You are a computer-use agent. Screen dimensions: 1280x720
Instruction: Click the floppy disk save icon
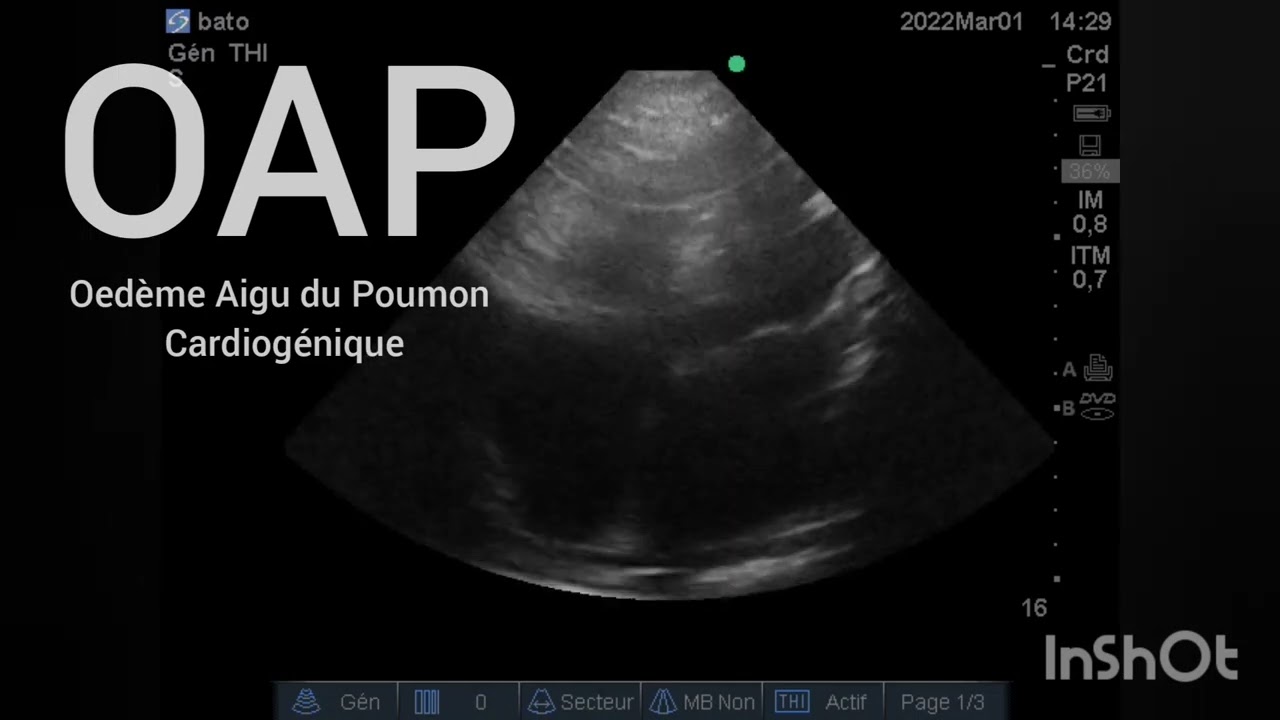(1090, 145)
